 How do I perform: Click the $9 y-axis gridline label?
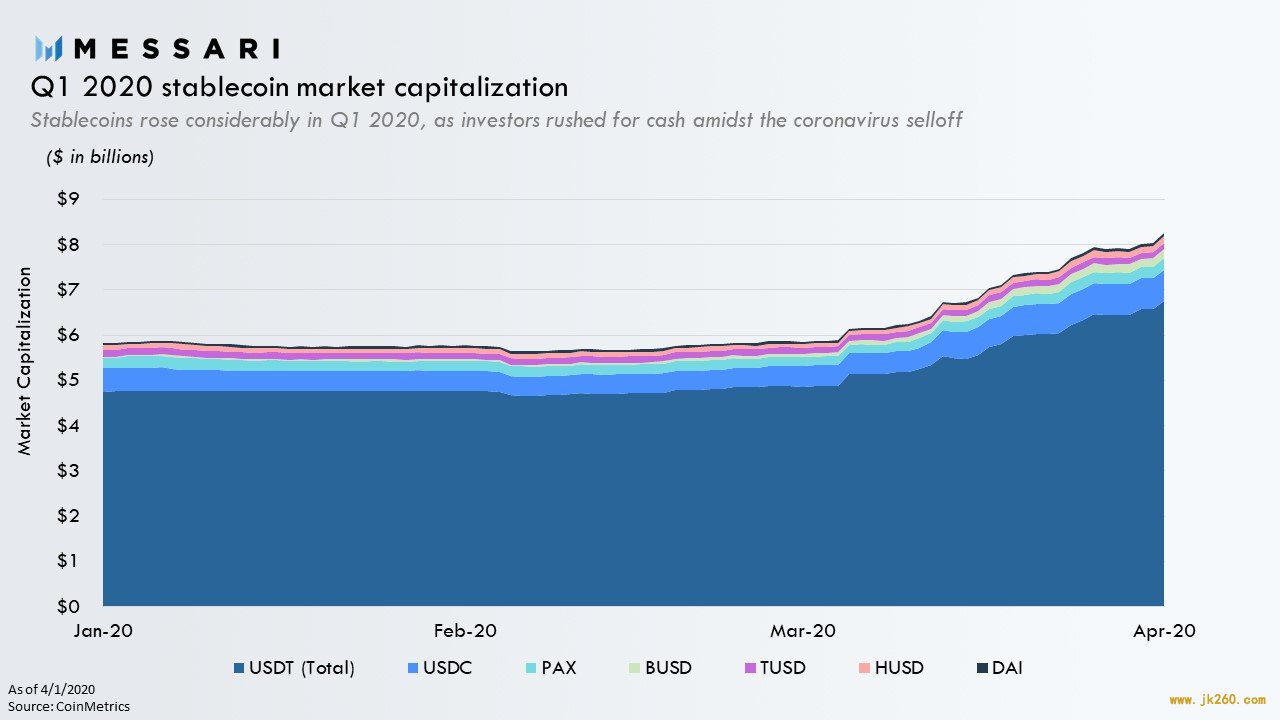tap(68, 199)
